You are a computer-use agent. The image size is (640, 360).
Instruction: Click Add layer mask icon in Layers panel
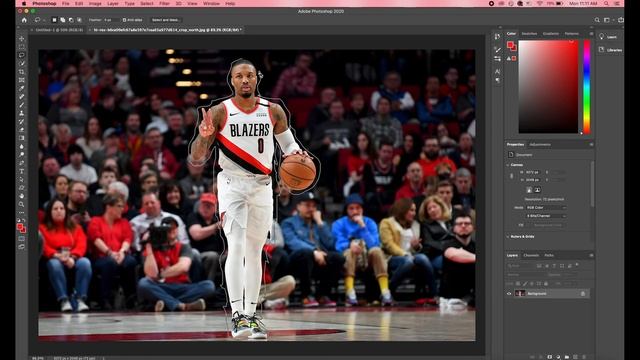coord(550,357)
